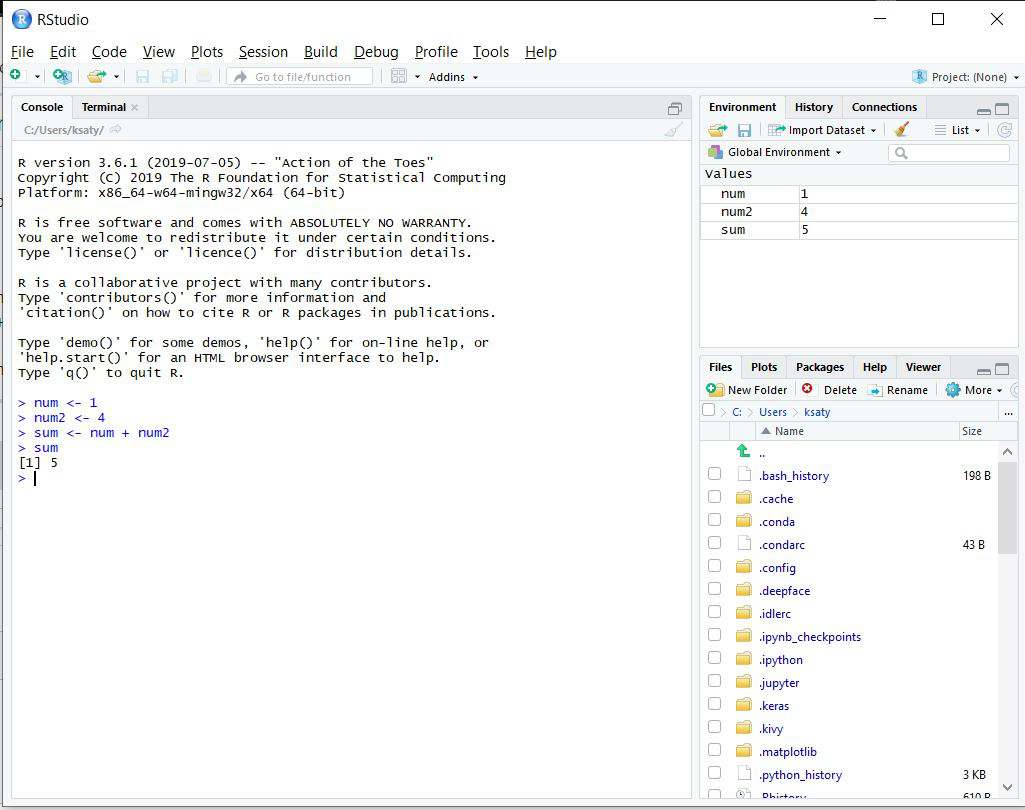Tick checkbox for .config folder

pyautogui.click(x=714, y=565)
